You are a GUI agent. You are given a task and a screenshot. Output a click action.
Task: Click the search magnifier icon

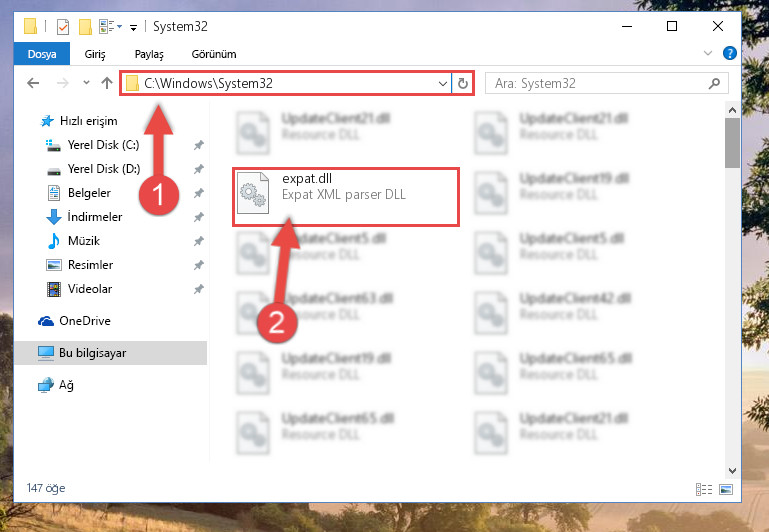[x=715, y=83]
